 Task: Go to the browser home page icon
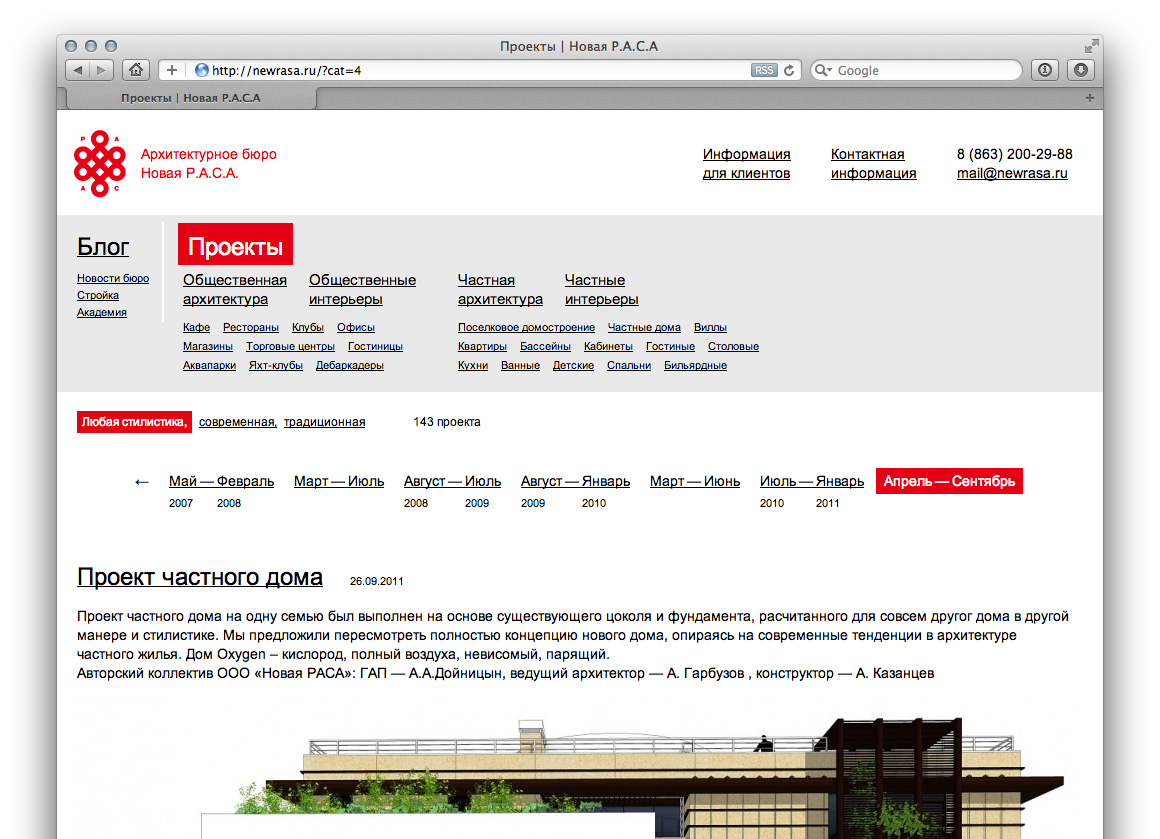(x=136, y=70)
